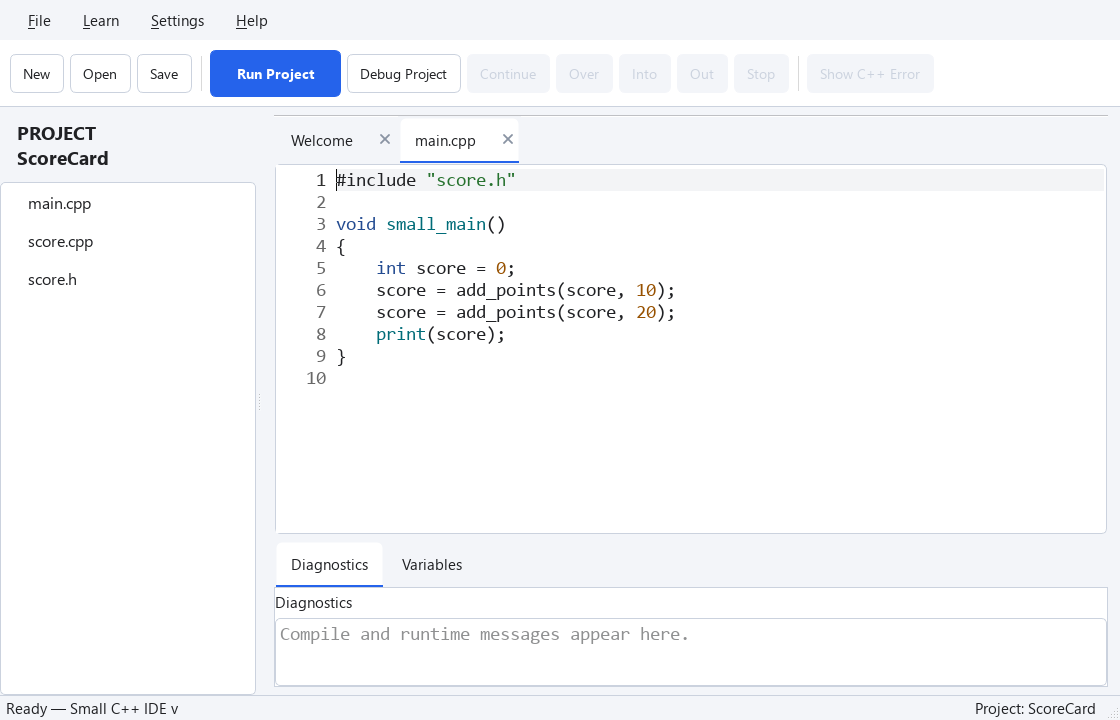The width and height of the screenshot is (1120, 720).
Task: Click in the Diagnostics message box
Action: (x=691, y=651)
